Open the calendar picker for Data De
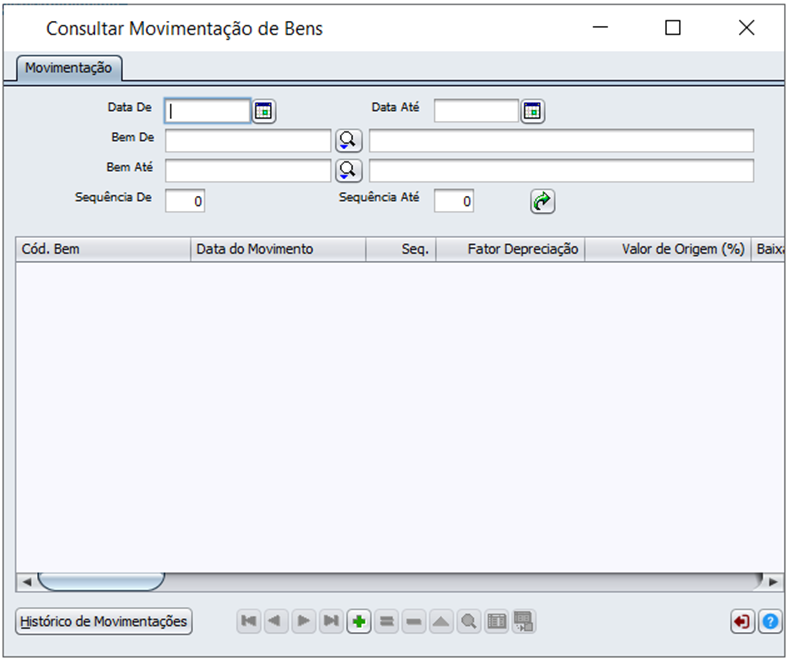This screenshot has height=660, width=788. pyautogui.click(x=263, y=111)
